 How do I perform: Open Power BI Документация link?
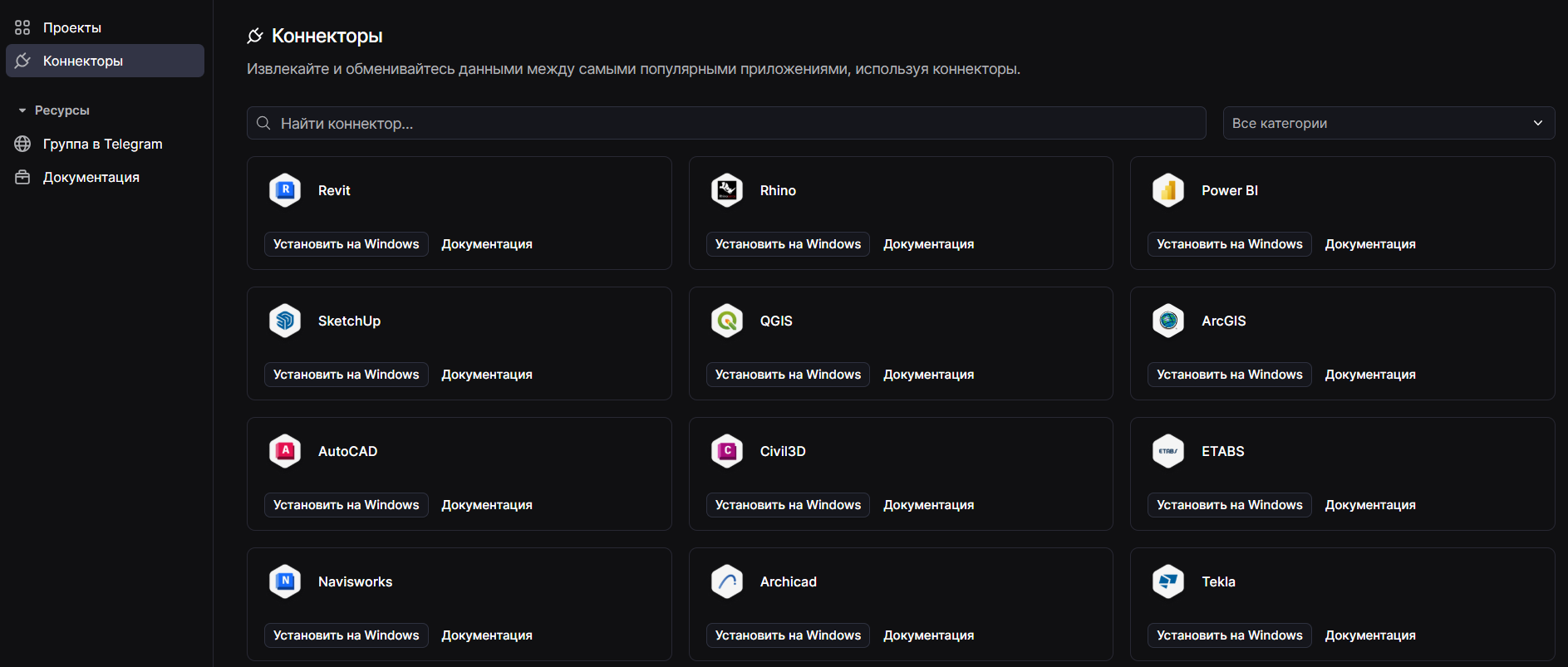pos(1370,244)
